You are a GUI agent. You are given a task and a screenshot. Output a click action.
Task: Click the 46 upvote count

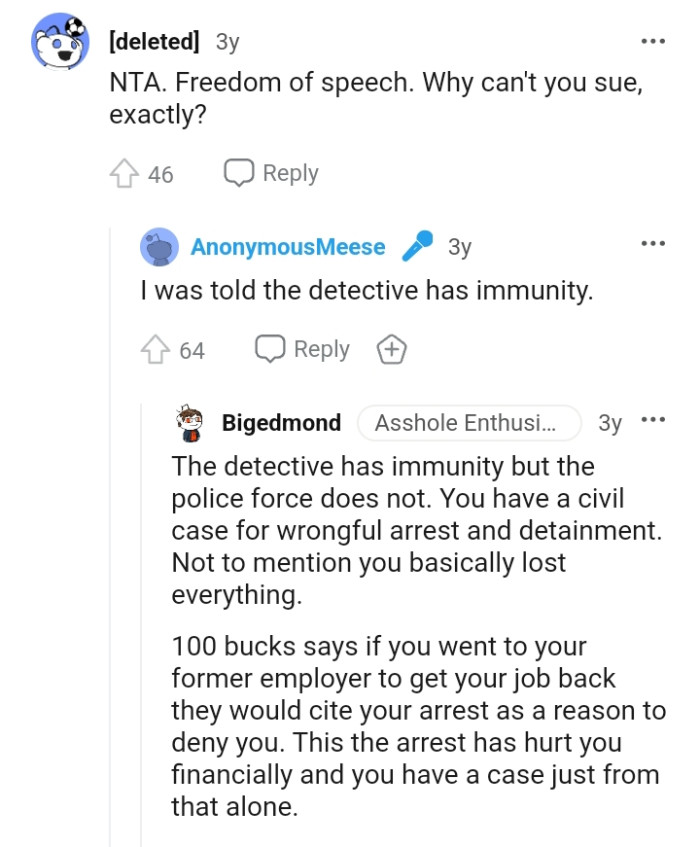[159, 172]
